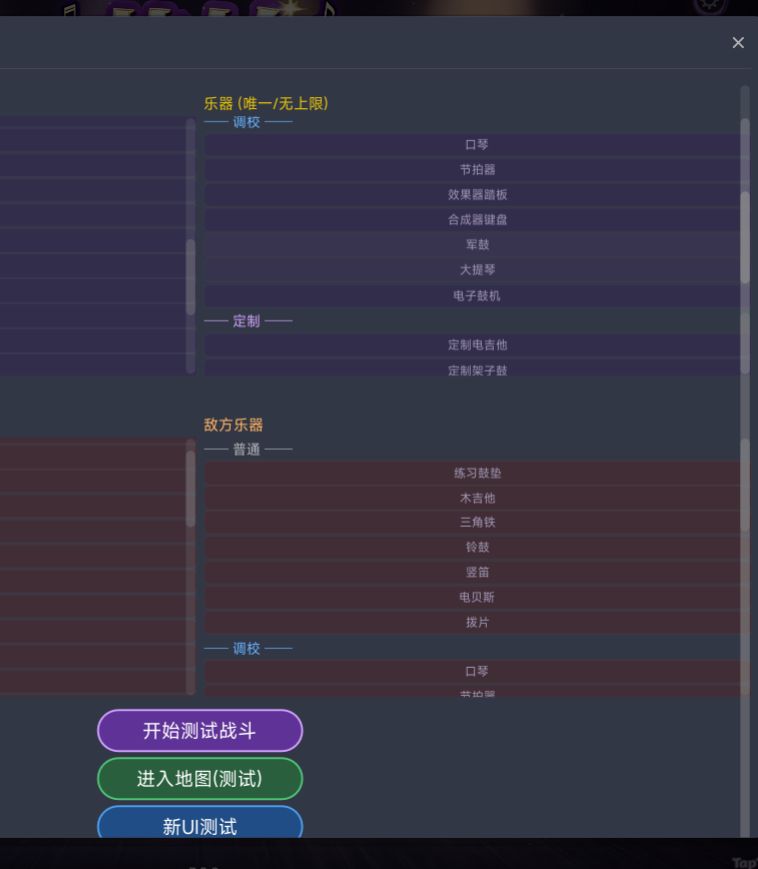Click the scrollbar of the red list left of 敌方乐器
Viewport: 758px width, 869px height.
(191, 488)
